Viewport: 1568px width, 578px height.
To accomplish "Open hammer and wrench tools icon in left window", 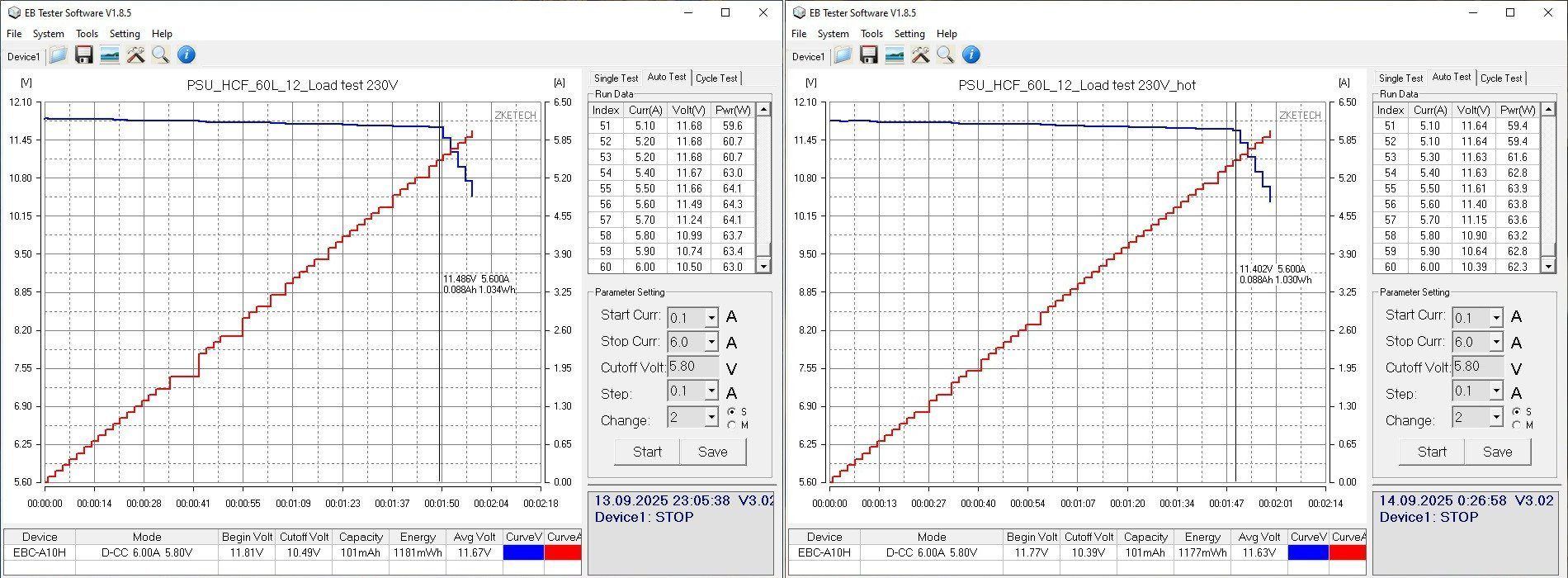I will click(x=135, y=55).
